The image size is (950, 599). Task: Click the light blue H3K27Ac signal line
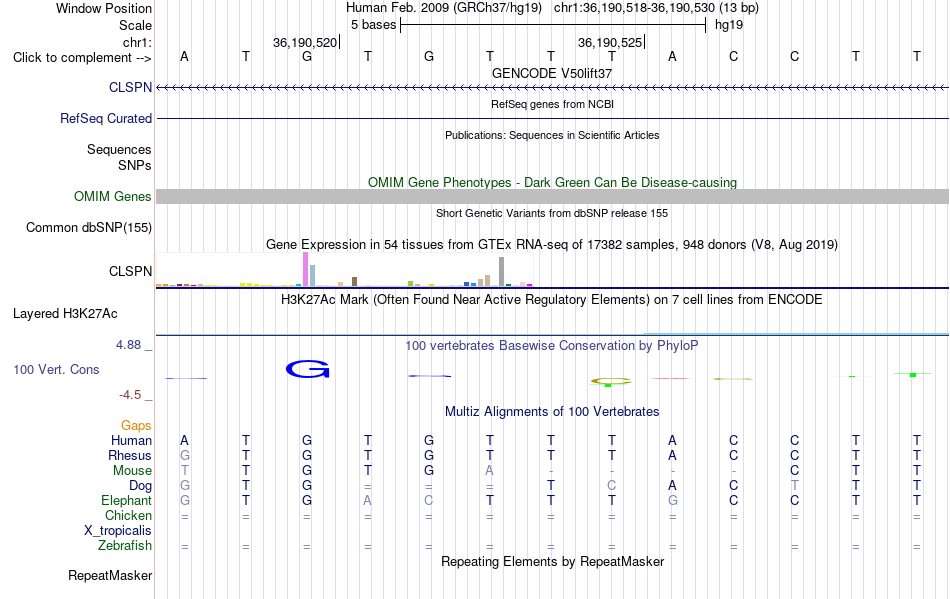point(797,334)
